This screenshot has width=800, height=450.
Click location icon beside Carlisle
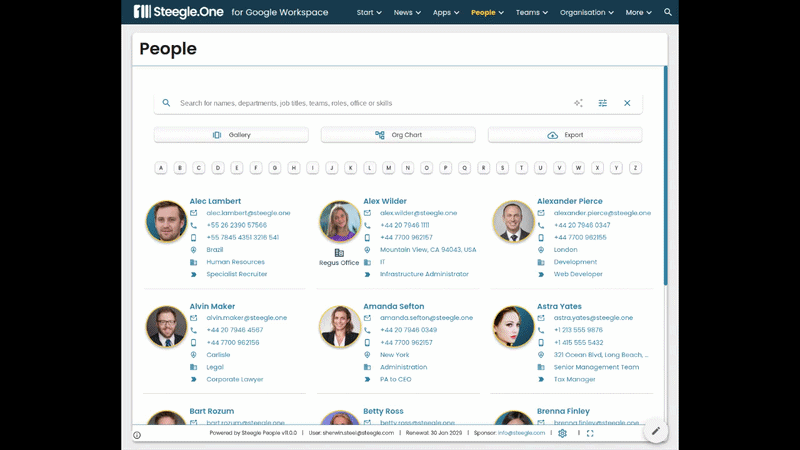point(193,355)
